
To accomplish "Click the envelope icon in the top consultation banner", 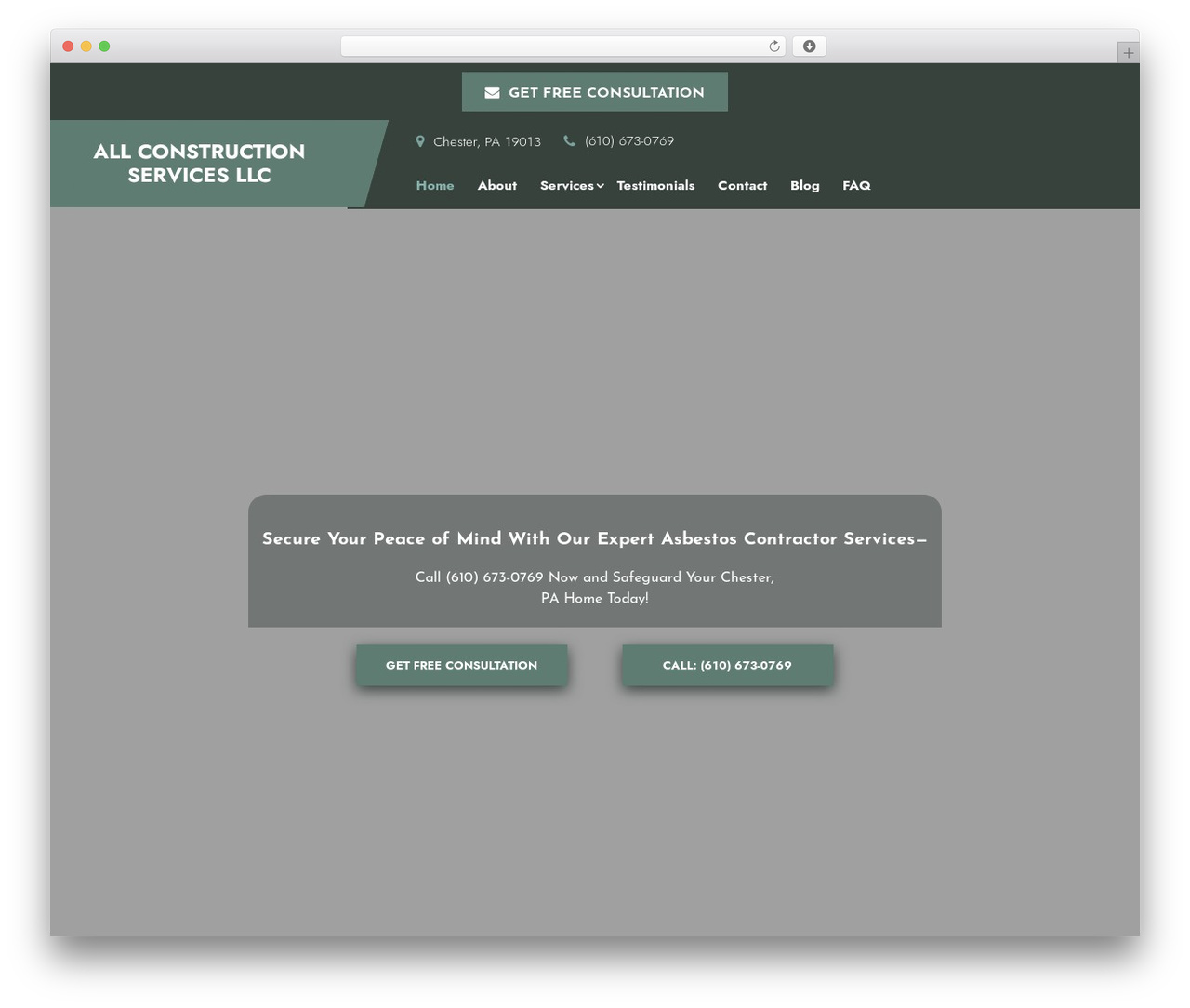I will pos(492,92).
